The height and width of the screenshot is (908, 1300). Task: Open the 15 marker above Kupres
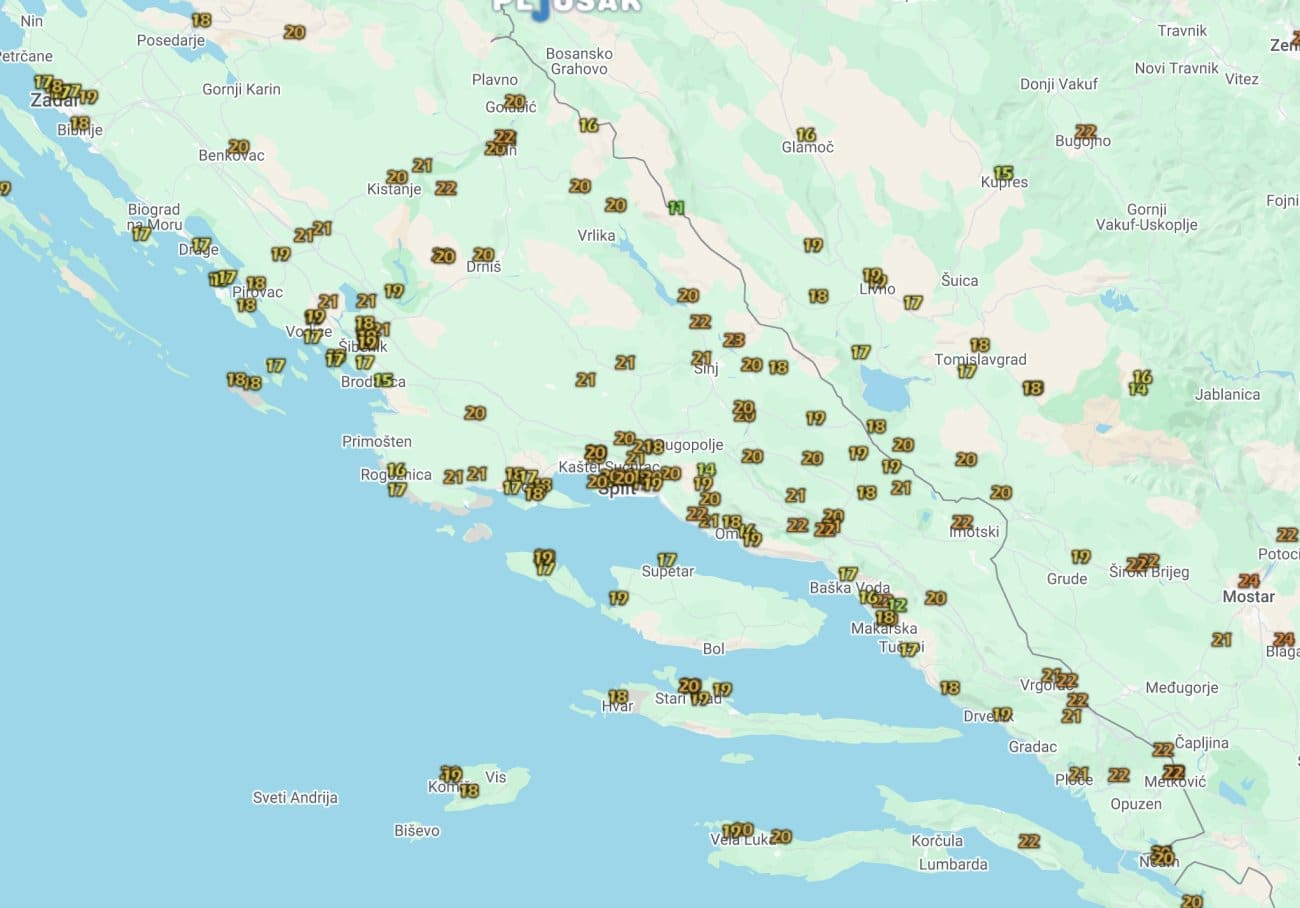(x=1003, y=173)
